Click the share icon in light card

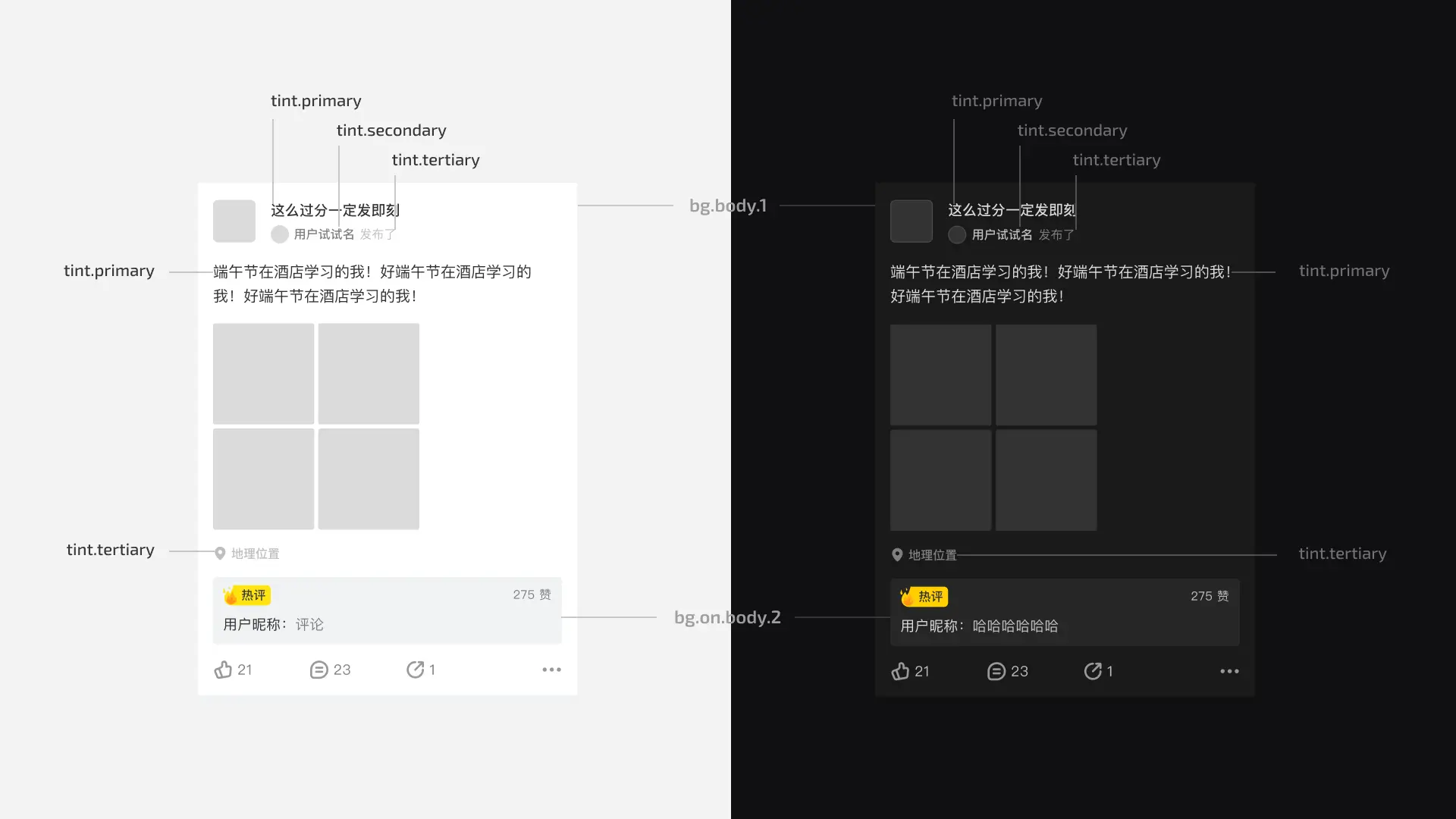(x=415, y=670)
